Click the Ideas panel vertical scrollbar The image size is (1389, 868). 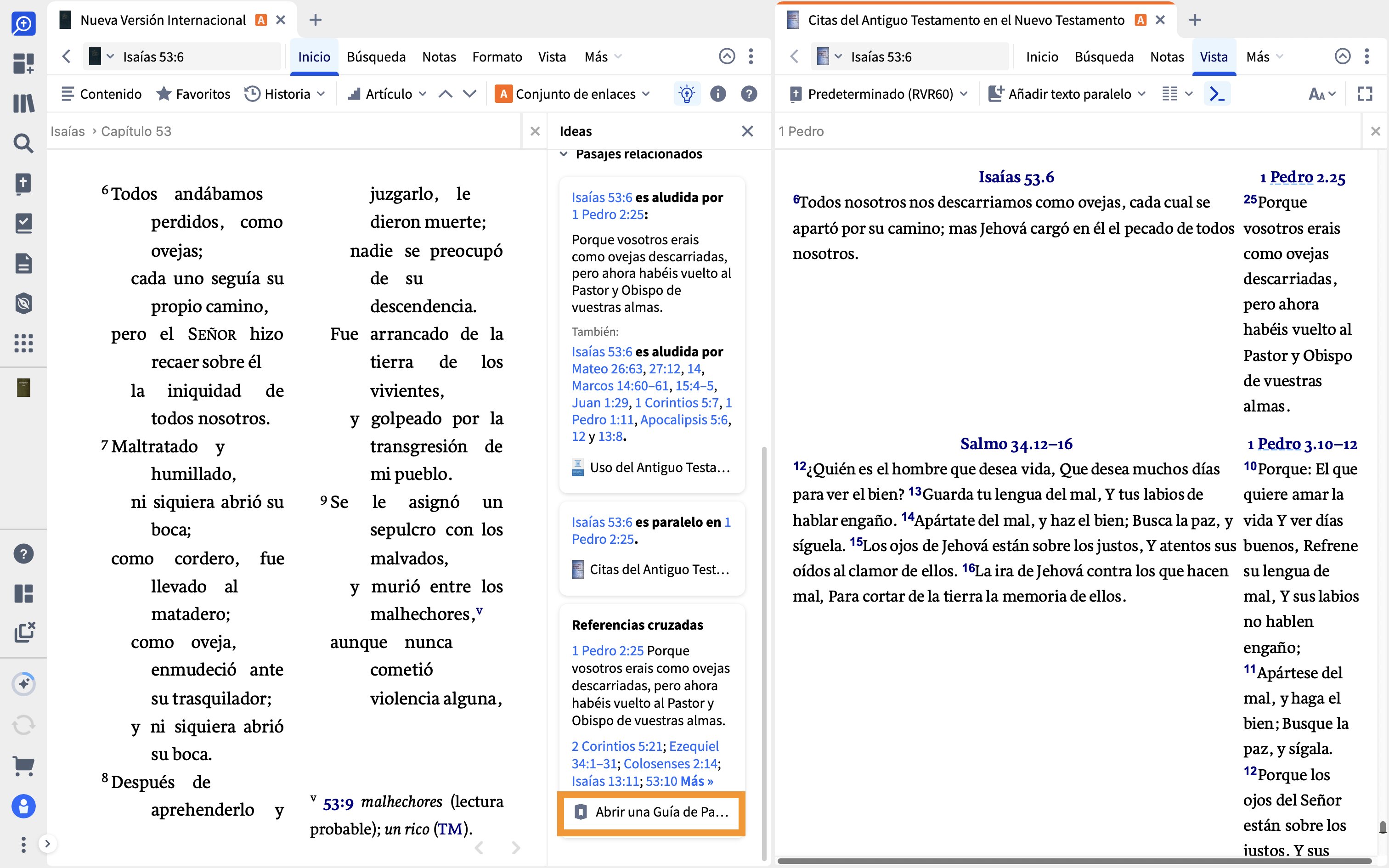[x=763, y=653]
